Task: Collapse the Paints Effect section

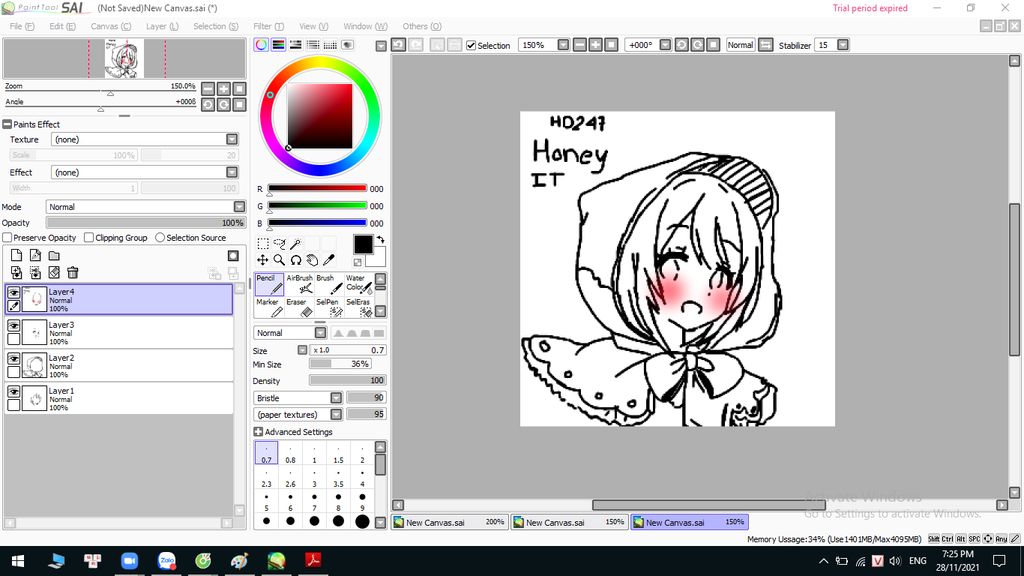Action: pyautogui.click(x=7, y=124)
